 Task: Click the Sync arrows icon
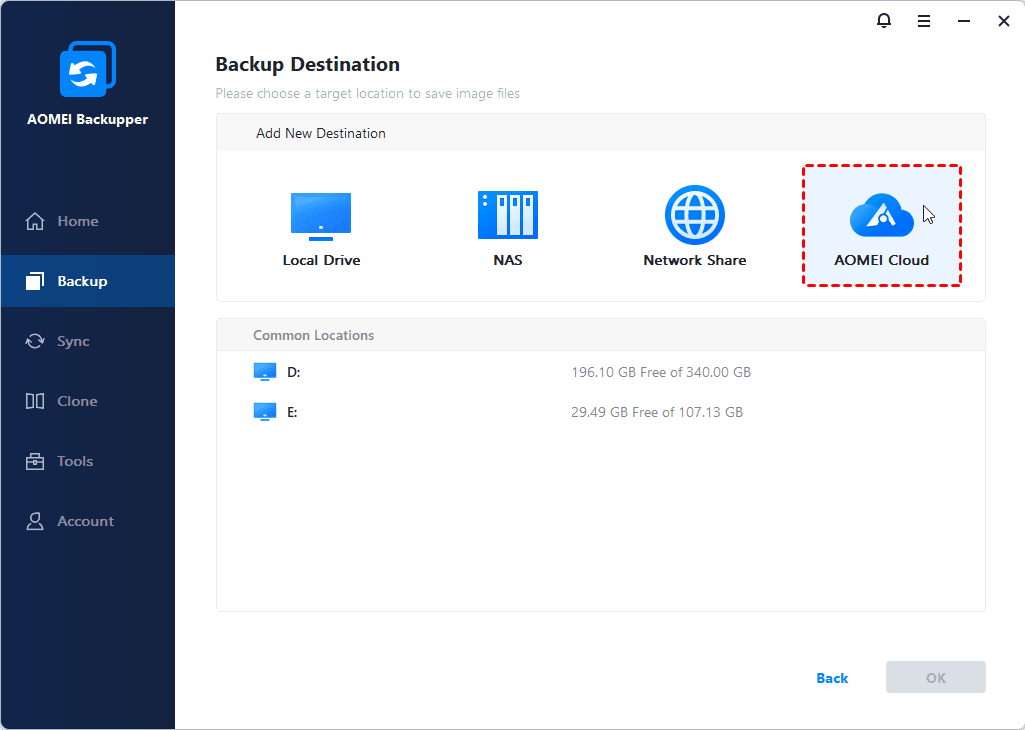click(x=35, y=341)
